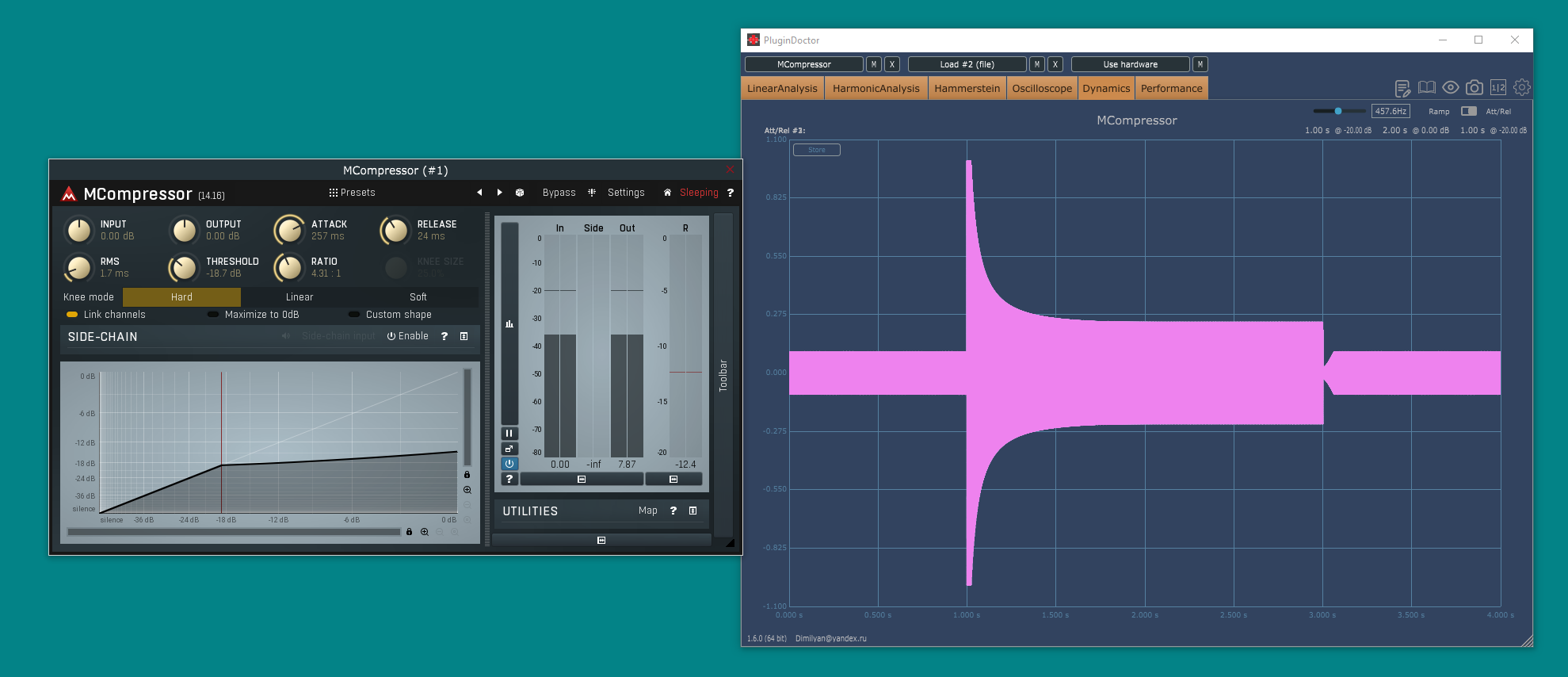
Task: Open the manual book icon
Action: pyautogui.click(x=1426, y=88)
